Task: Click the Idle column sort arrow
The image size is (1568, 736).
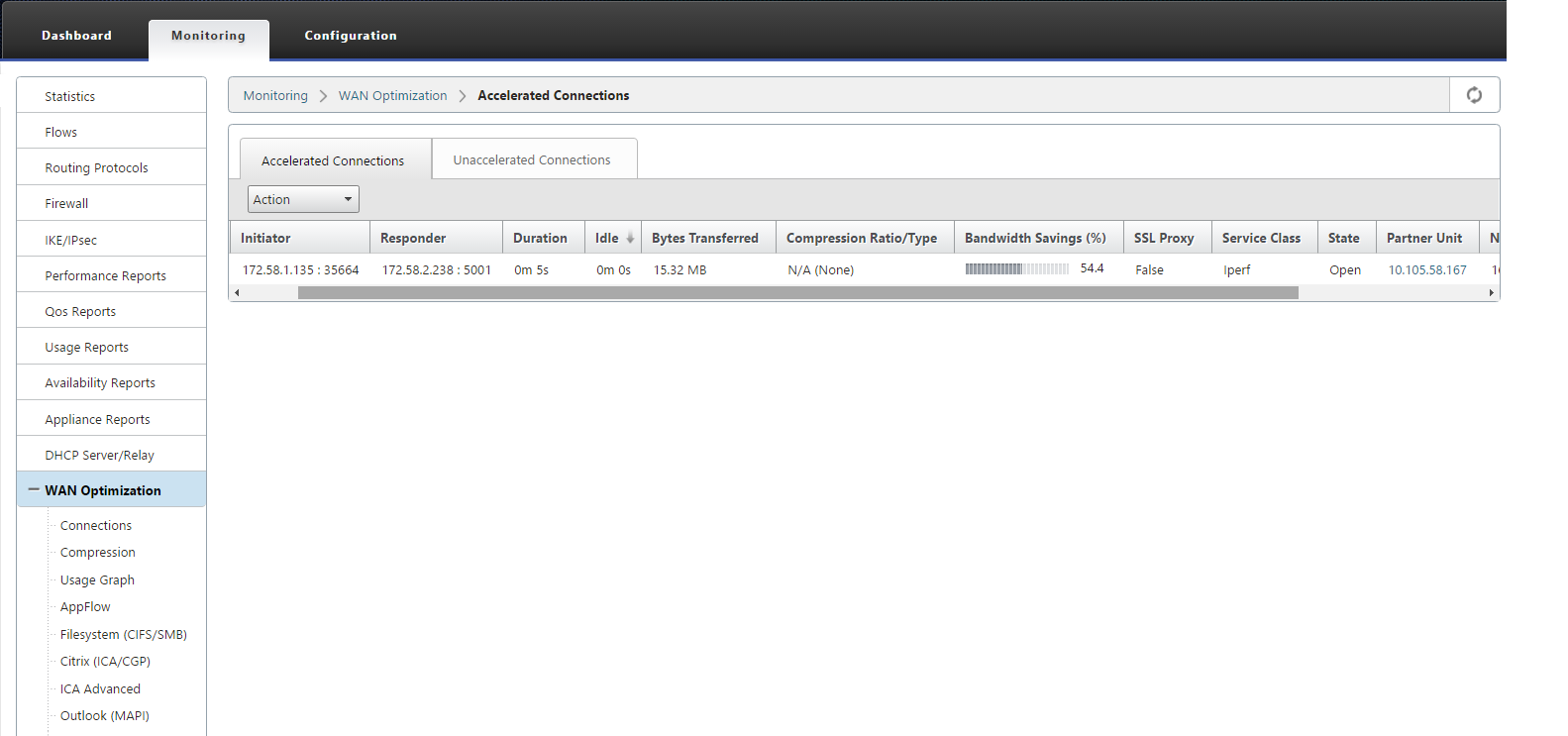Action: point(630,238)
